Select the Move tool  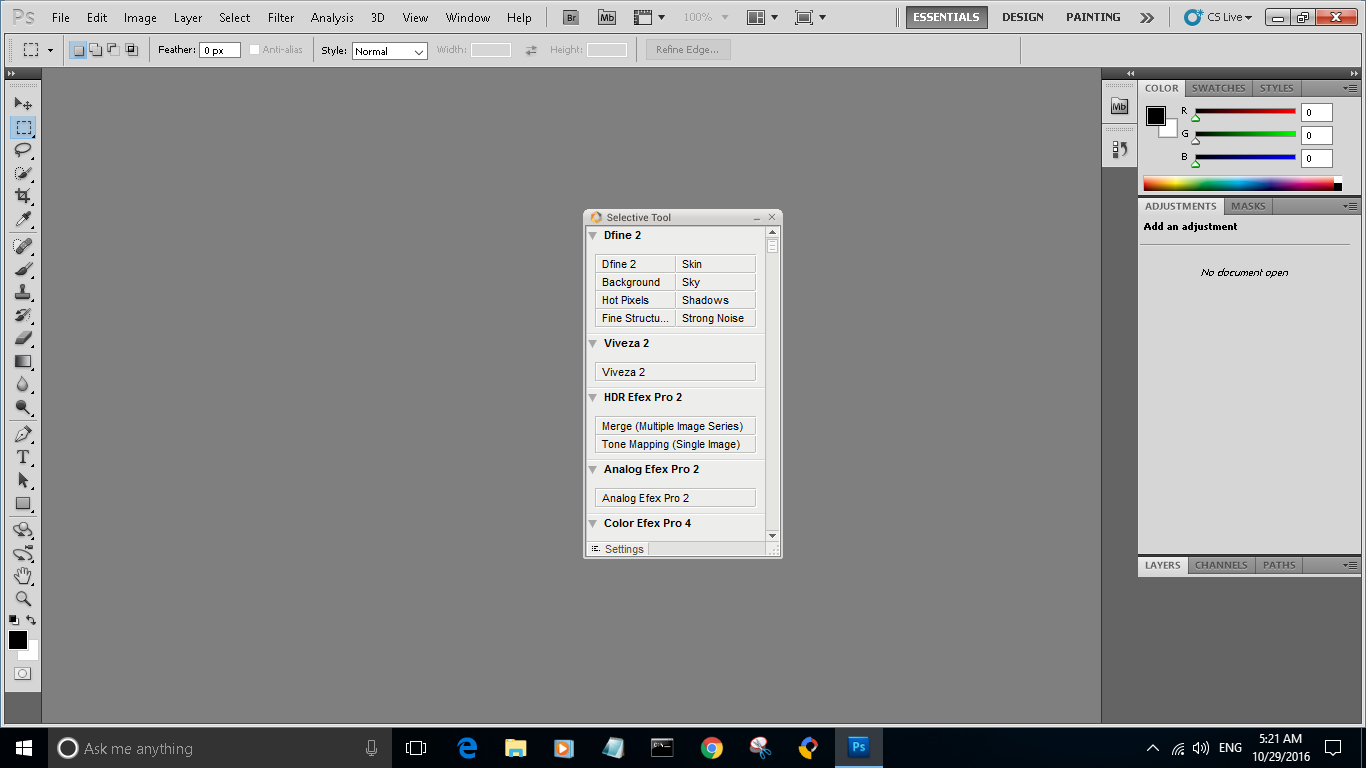pos(23,104)
